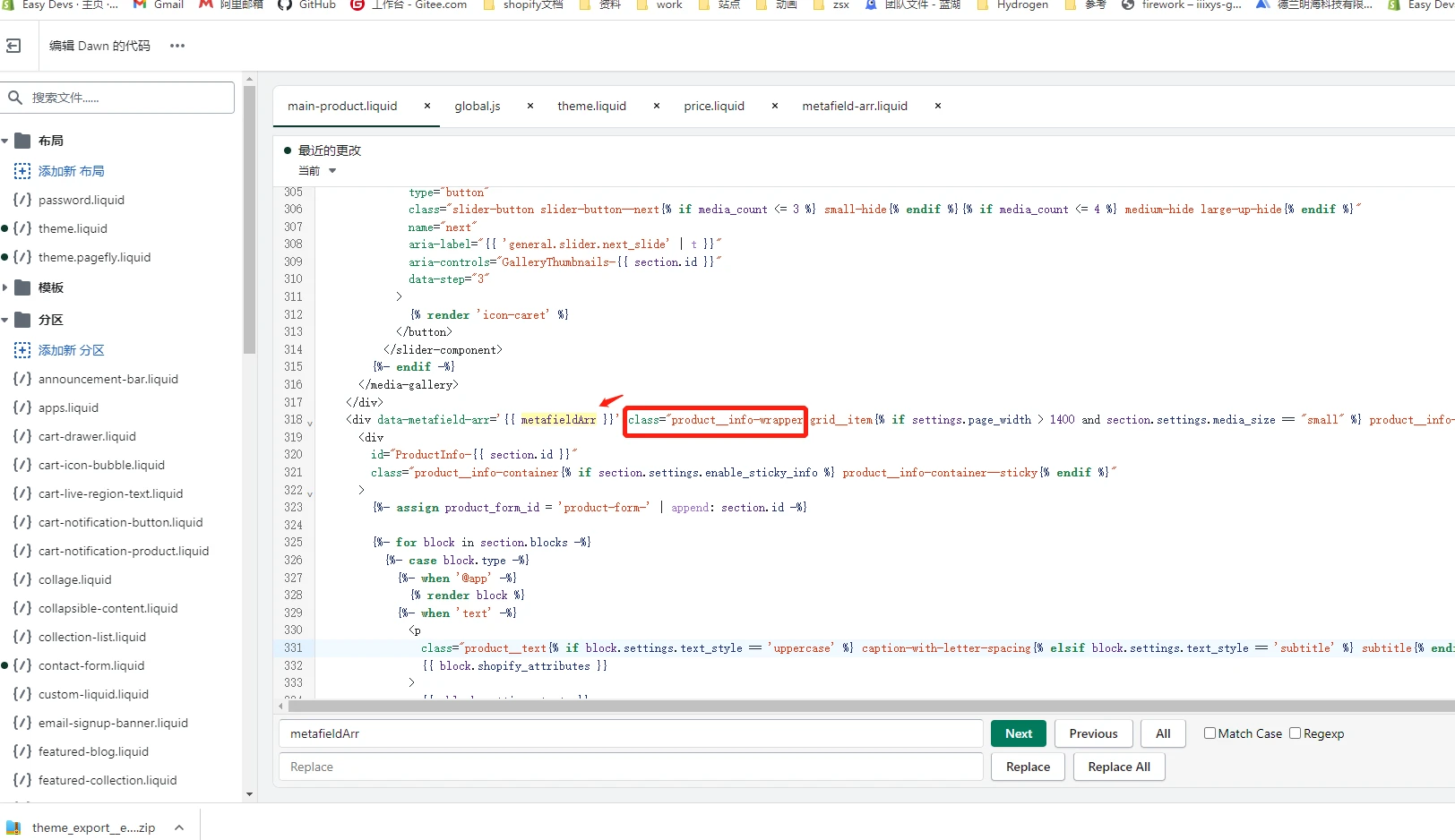
Task: Close the main-product.liquid tab
Action: click(427, 106)
